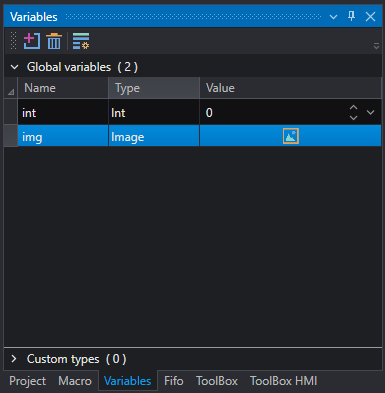Click the Name column header
This screenshot has width=385, height=393.
(x=63, y=88)
